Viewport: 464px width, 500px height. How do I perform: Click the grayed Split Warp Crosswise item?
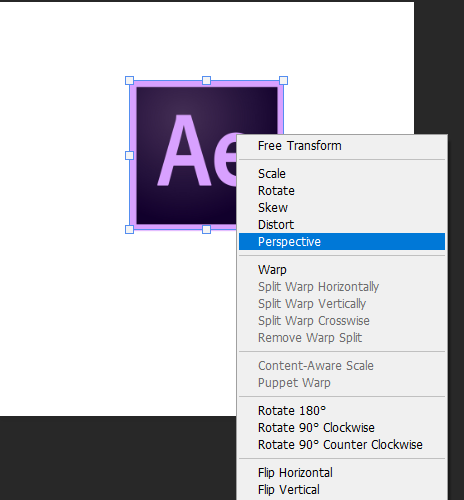pos(342,321)
